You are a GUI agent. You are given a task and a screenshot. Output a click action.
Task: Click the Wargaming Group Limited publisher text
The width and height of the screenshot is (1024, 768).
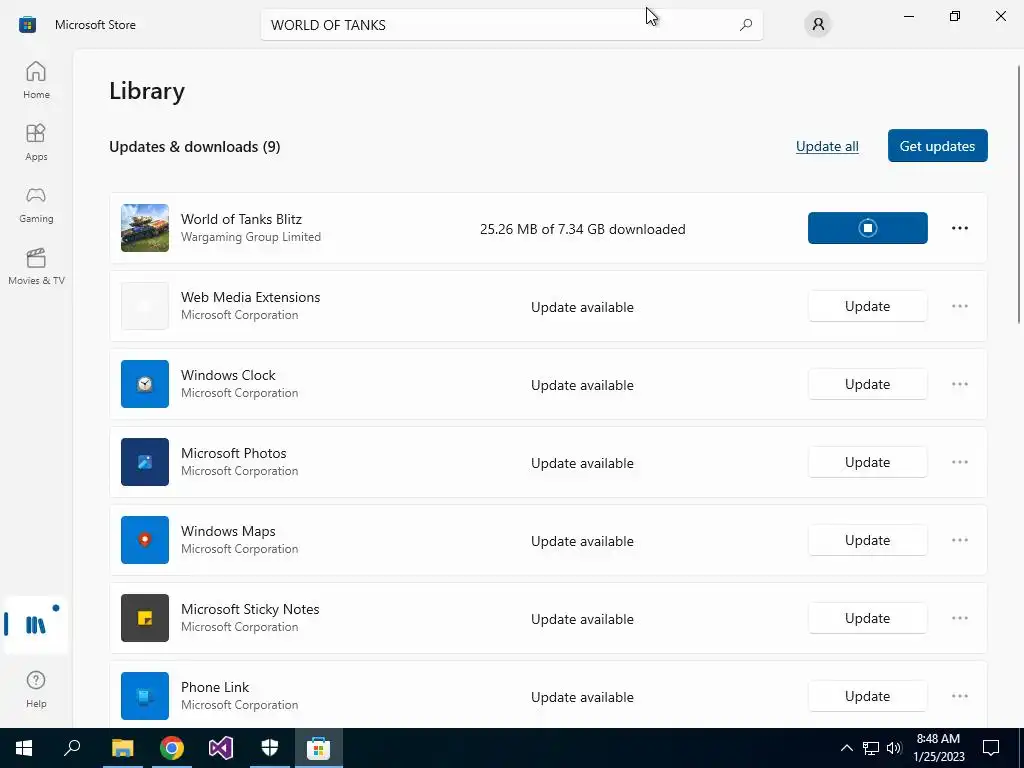click(251, 237)
